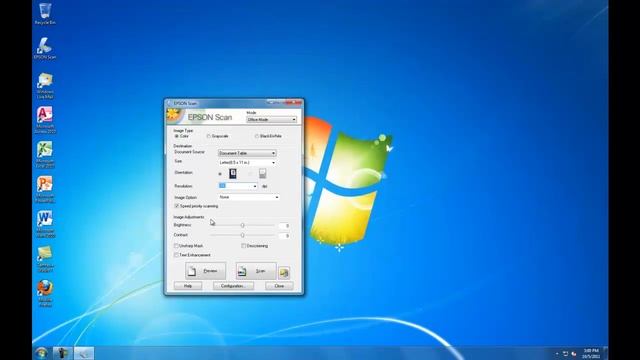The image size is (640, 360).
Task: Open the Image Option dropdown
Action: (249, 197)
